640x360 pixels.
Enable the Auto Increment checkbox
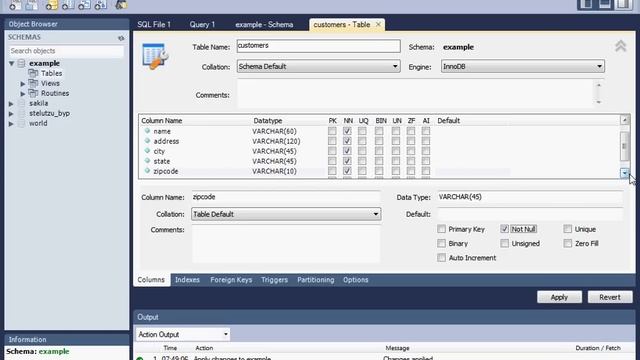click(x=441, y=258)
